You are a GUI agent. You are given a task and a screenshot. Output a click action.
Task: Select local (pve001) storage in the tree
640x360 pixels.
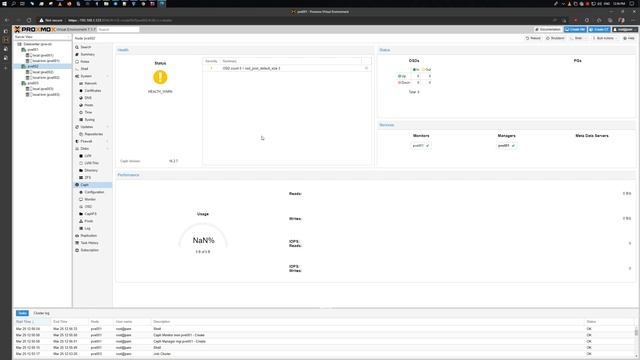pos(42,55)
